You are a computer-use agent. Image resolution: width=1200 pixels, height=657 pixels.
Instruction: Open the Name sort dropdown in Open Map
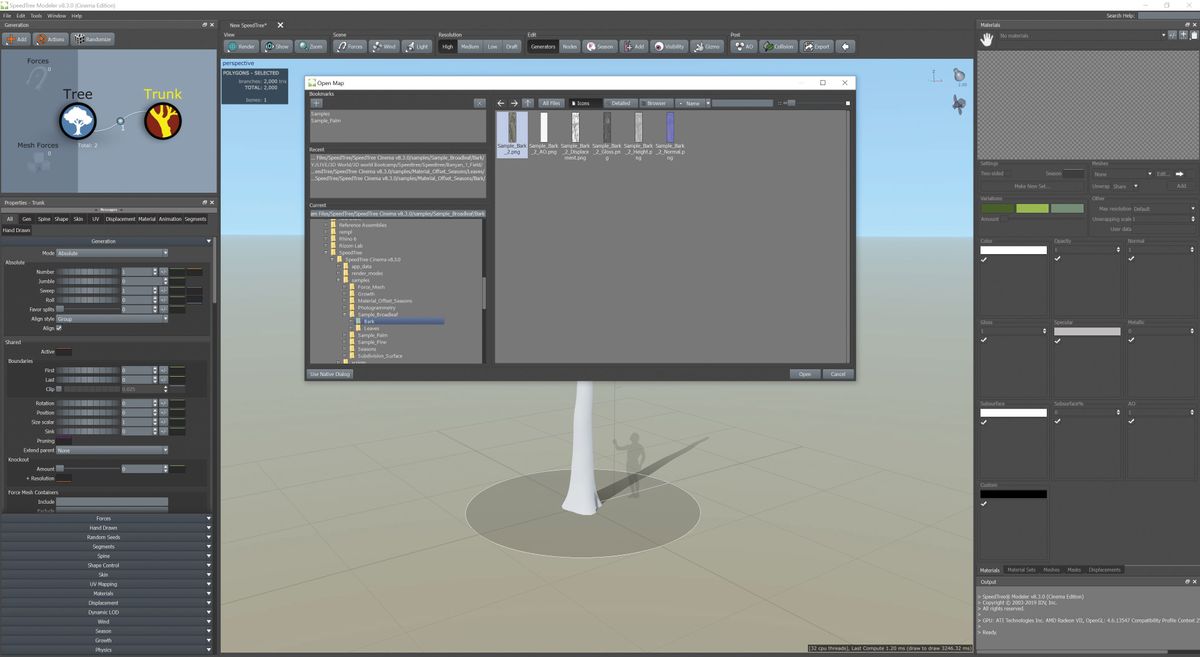(692, 103)
